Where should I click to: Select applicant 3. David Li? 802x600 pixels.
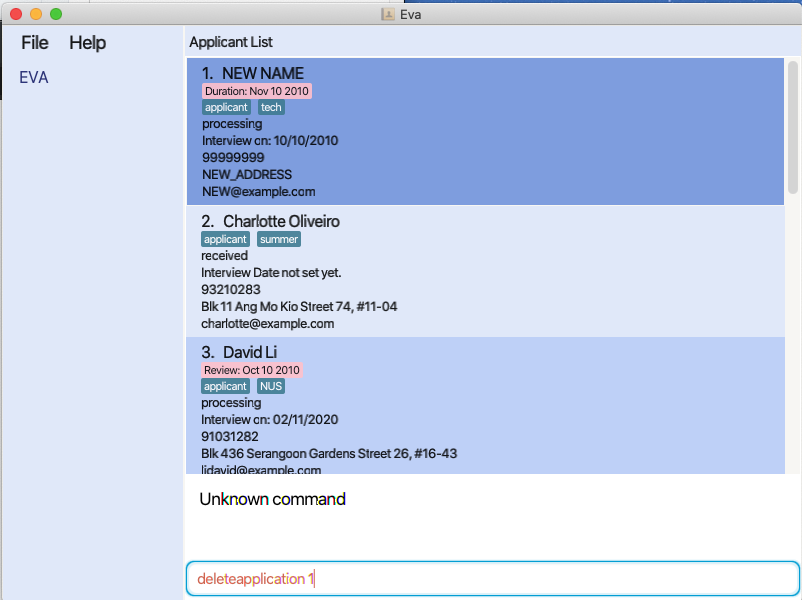click(x=485, y=405)
